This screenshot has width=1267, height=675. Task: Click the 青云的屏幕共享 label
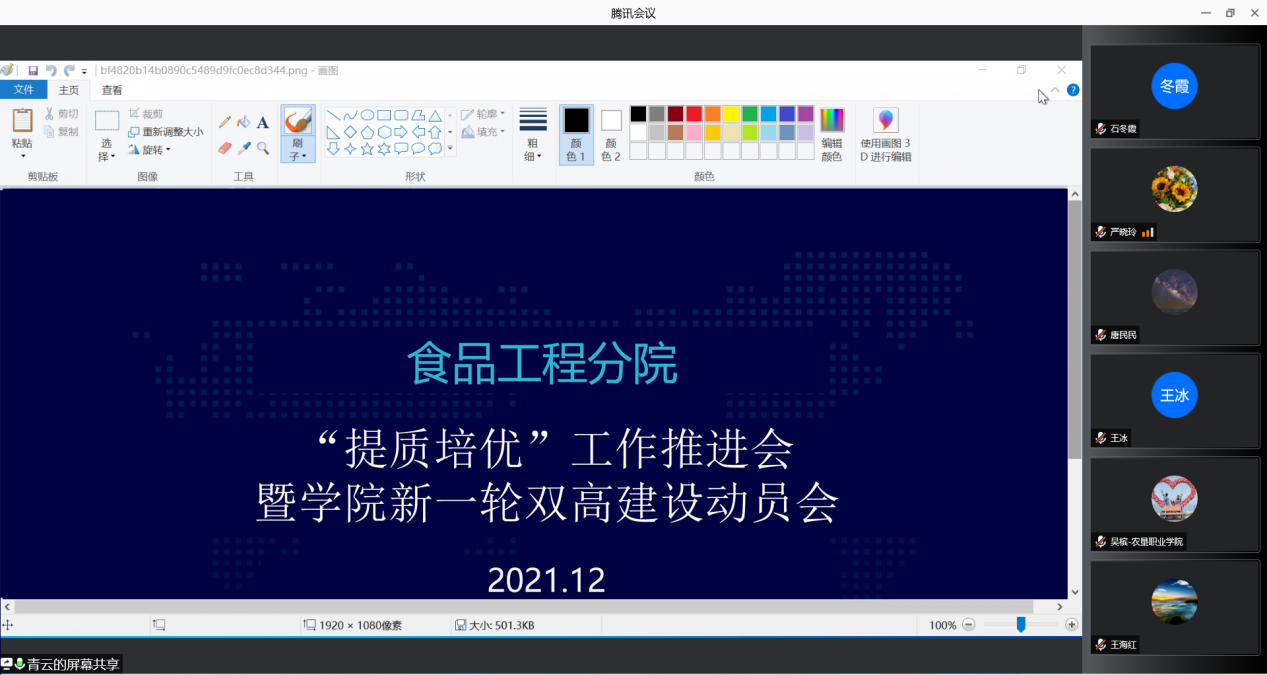point(73,664)
